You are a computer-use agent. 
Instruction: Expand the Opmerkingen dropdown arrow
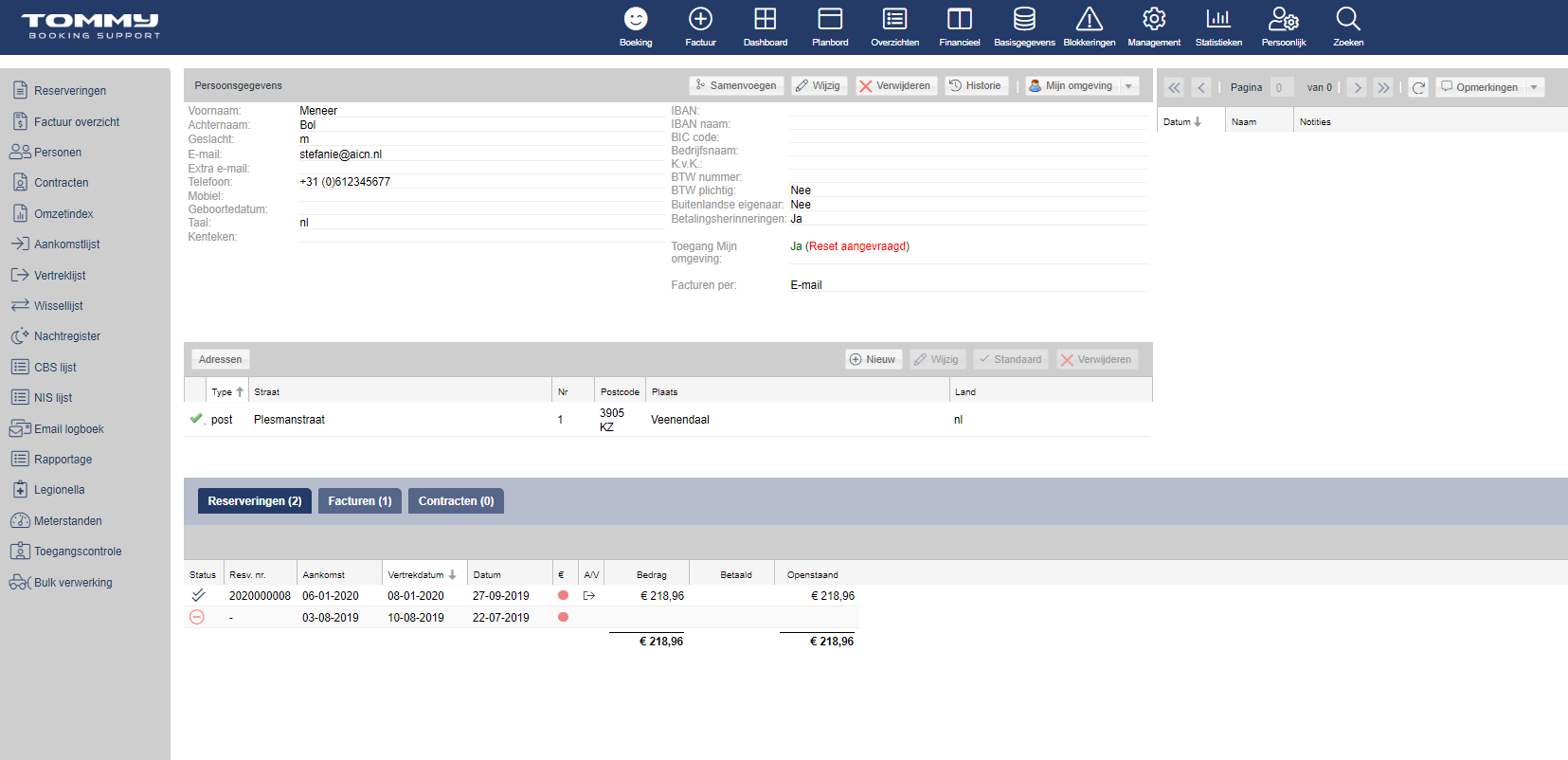coord(1535,87)
